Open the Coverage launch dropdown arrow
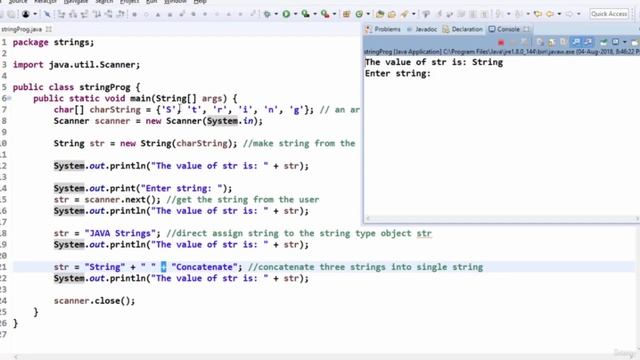The image size is (640, 360). coord(315,14)
